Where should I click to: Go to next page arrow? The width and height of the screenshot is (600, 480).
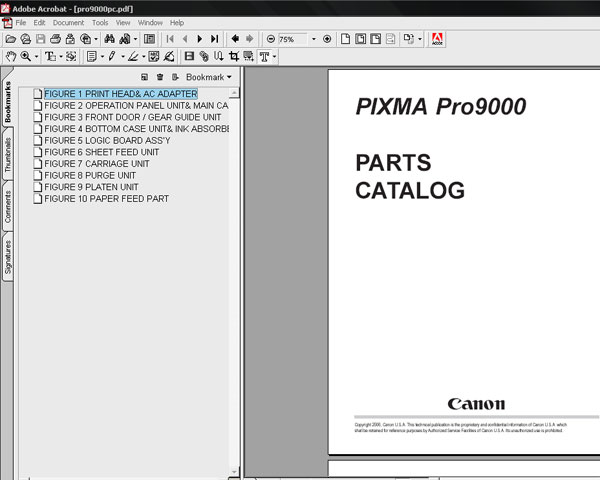(x=200, y=39)
